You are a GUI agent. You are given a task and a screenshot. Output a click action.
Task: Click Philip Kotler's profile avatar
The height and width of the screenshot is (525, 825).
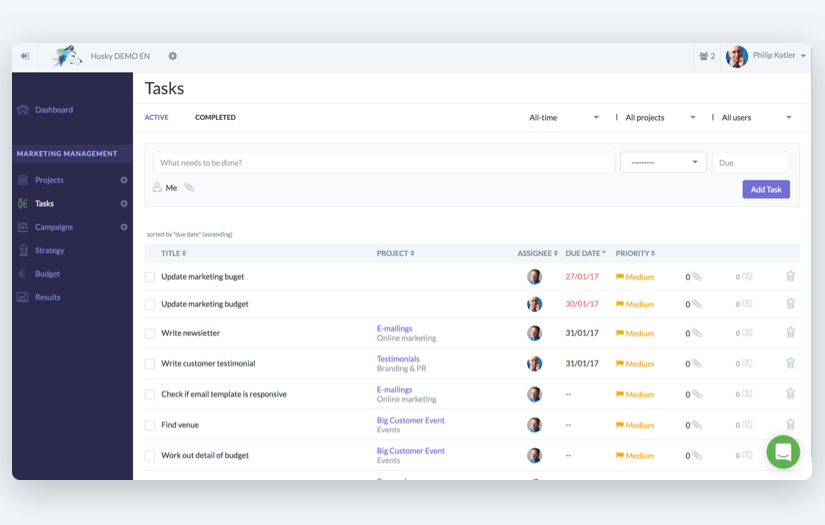pyautogui.click(x=737, y=56)
